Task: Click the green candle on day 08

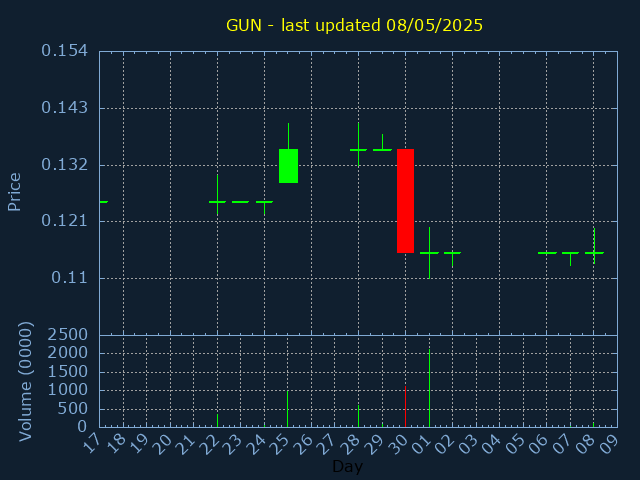Action: click(594, 253)
